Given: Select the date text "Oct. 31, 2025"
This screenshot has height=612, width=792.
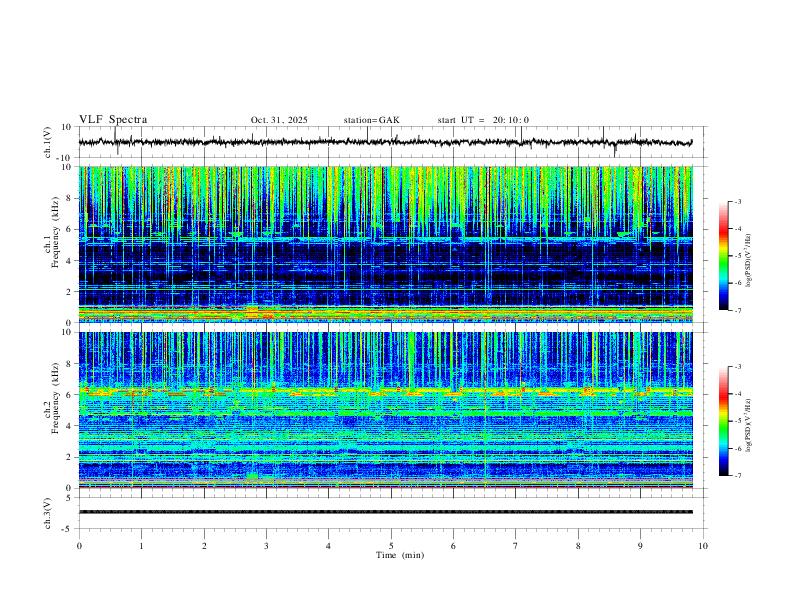Looking at the screenshot, I should 279,120.
